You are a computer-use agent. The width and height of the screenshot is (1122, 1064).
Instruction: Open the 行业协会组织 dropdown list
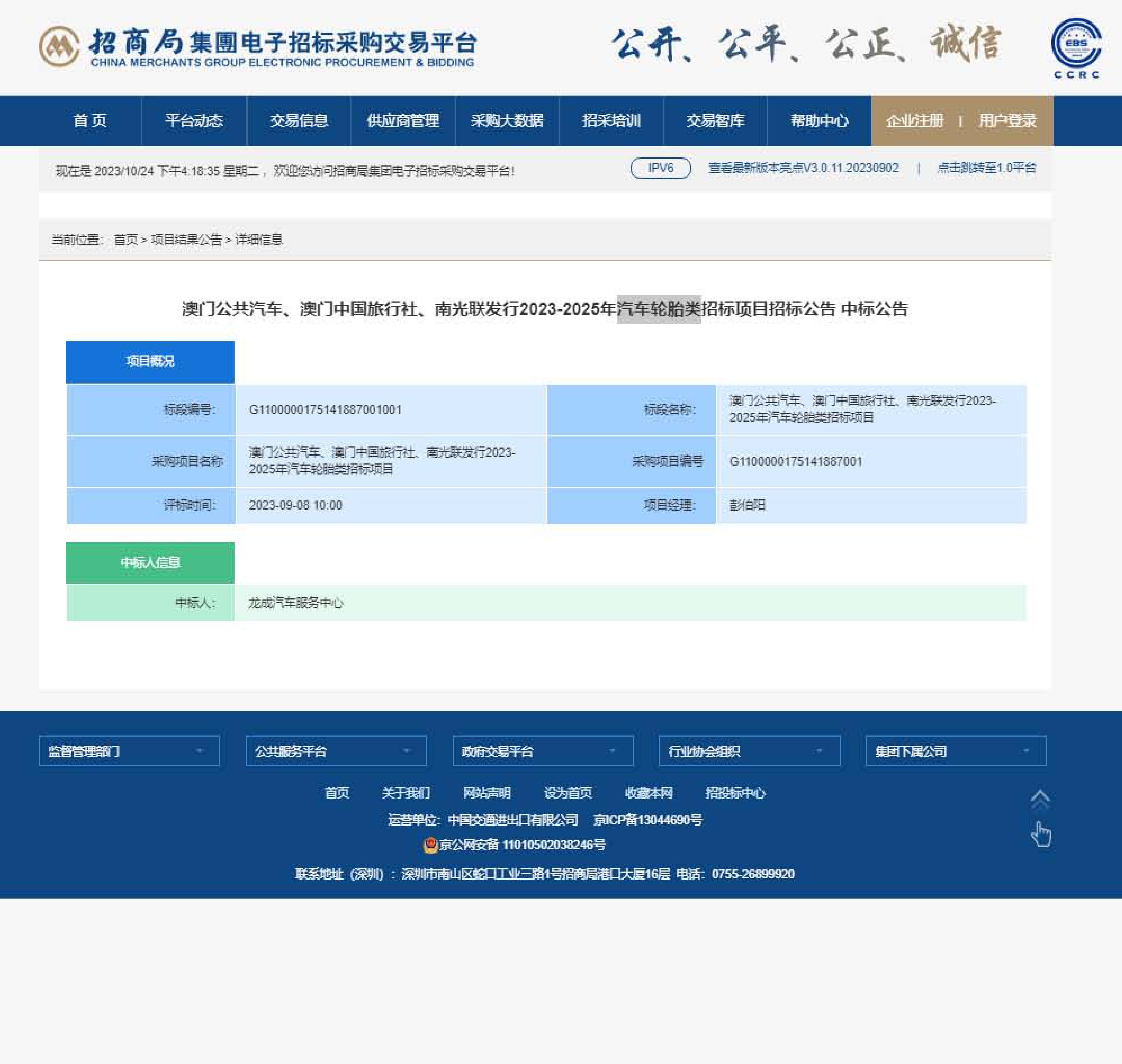click(x=749, y=751)
